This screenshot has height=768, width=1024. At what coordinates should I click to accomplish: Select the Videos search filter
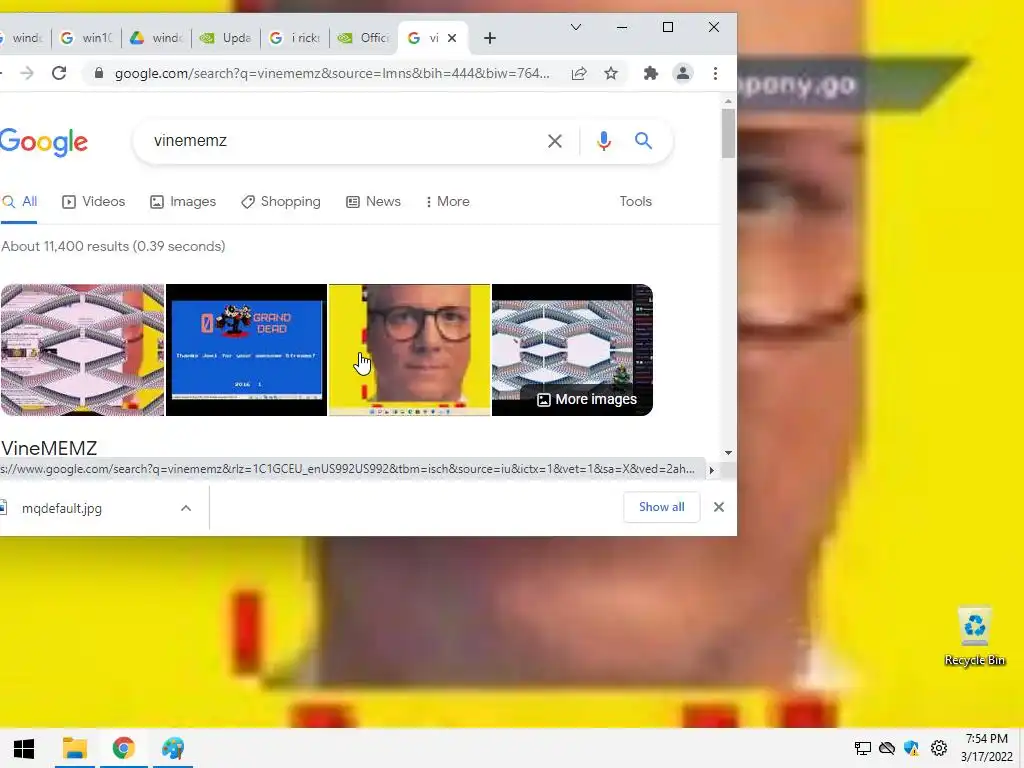93,202
